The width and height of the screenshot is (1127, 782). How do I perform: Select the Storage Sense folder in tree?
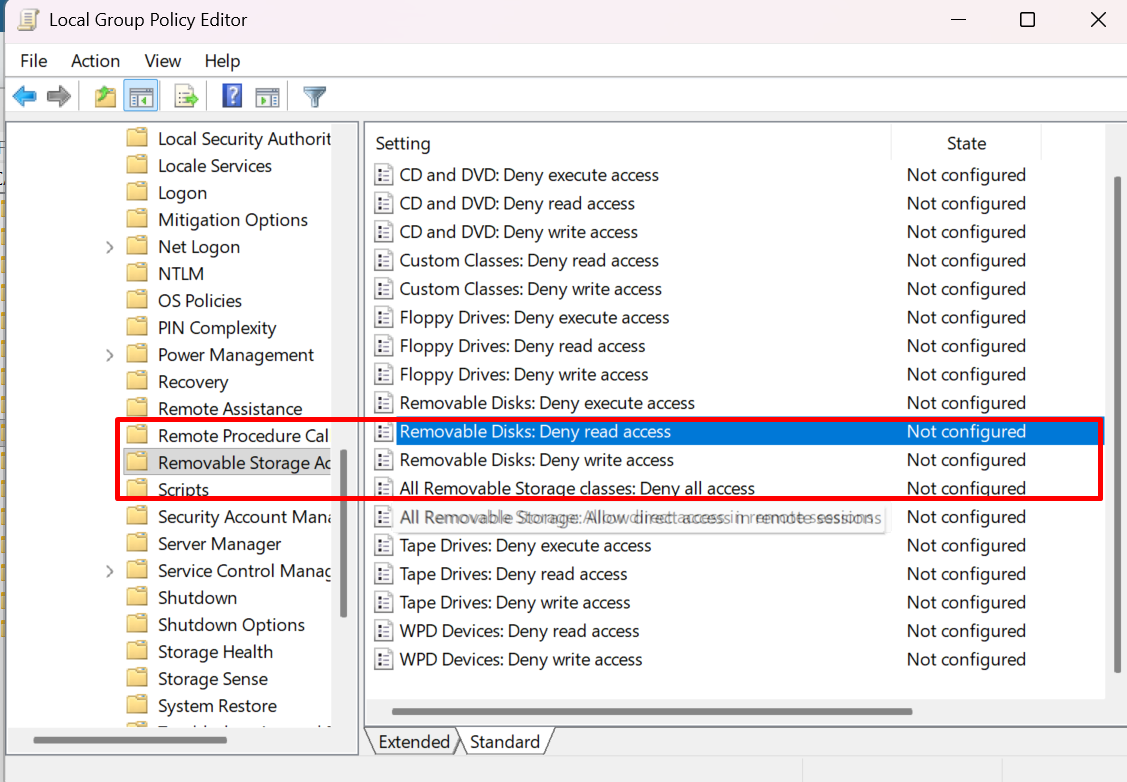[212, 679]
